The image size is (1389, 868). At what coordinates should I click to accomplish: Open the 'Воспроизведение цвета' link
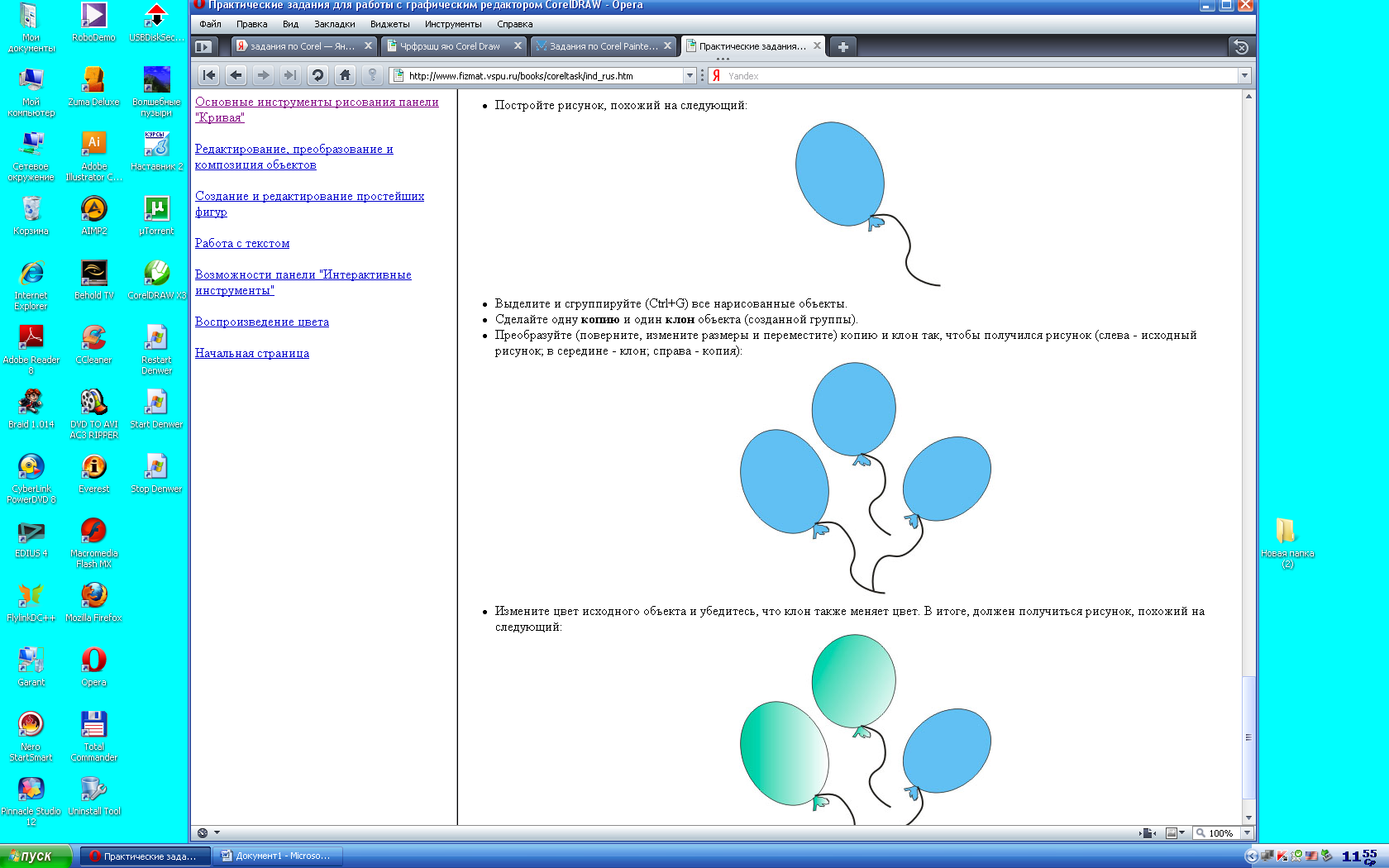pyautogui.click(x=262, y=322)
